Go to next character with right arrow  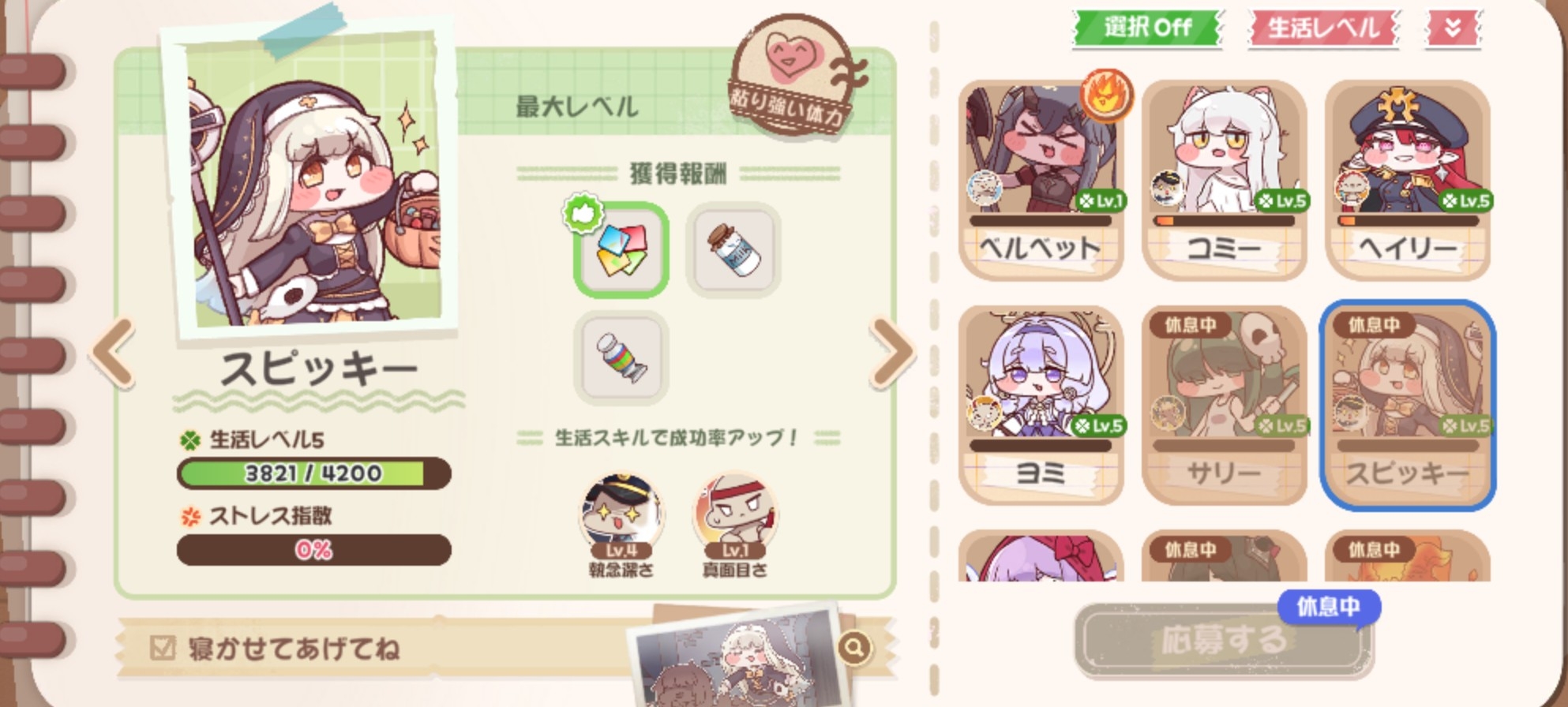click(x=893, y=353)
